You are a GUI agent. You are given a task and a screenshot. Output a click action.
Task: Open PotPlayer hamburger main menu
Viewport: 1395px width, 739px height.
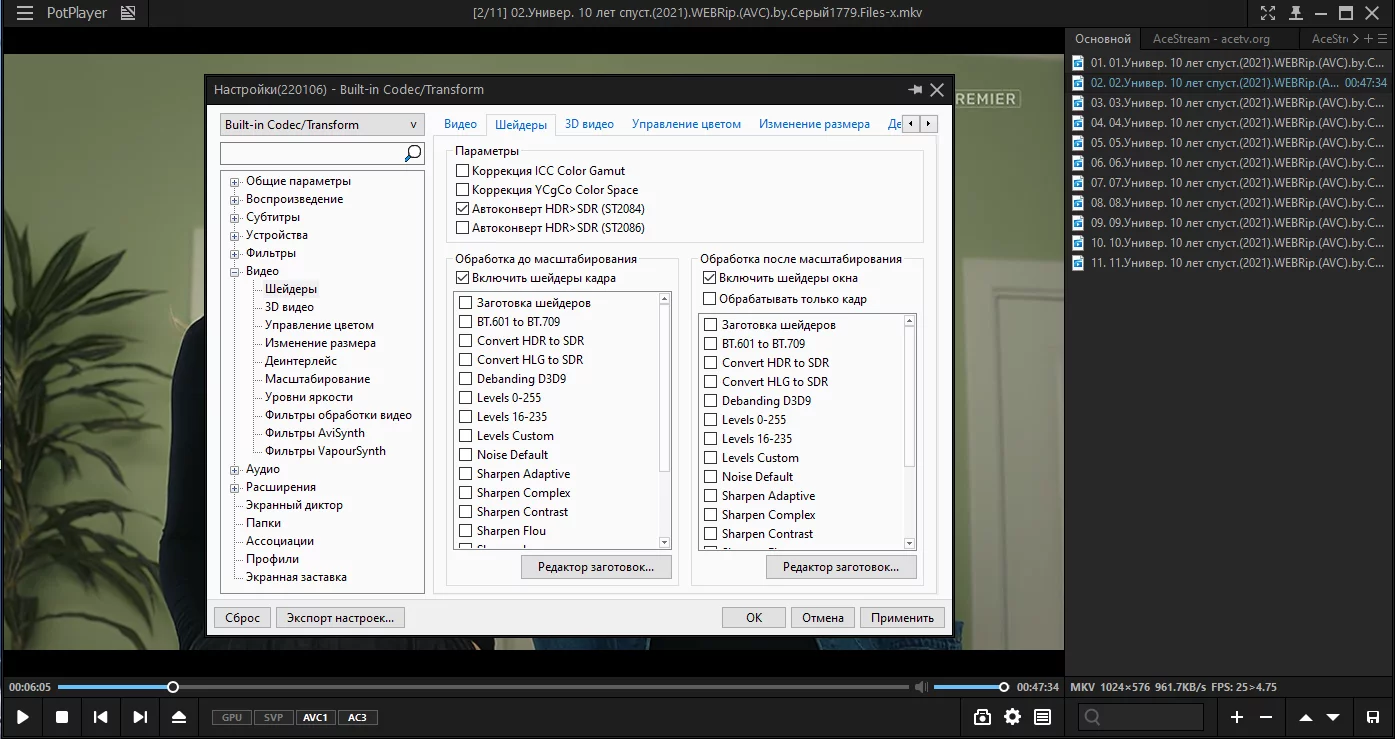point(25,13)
